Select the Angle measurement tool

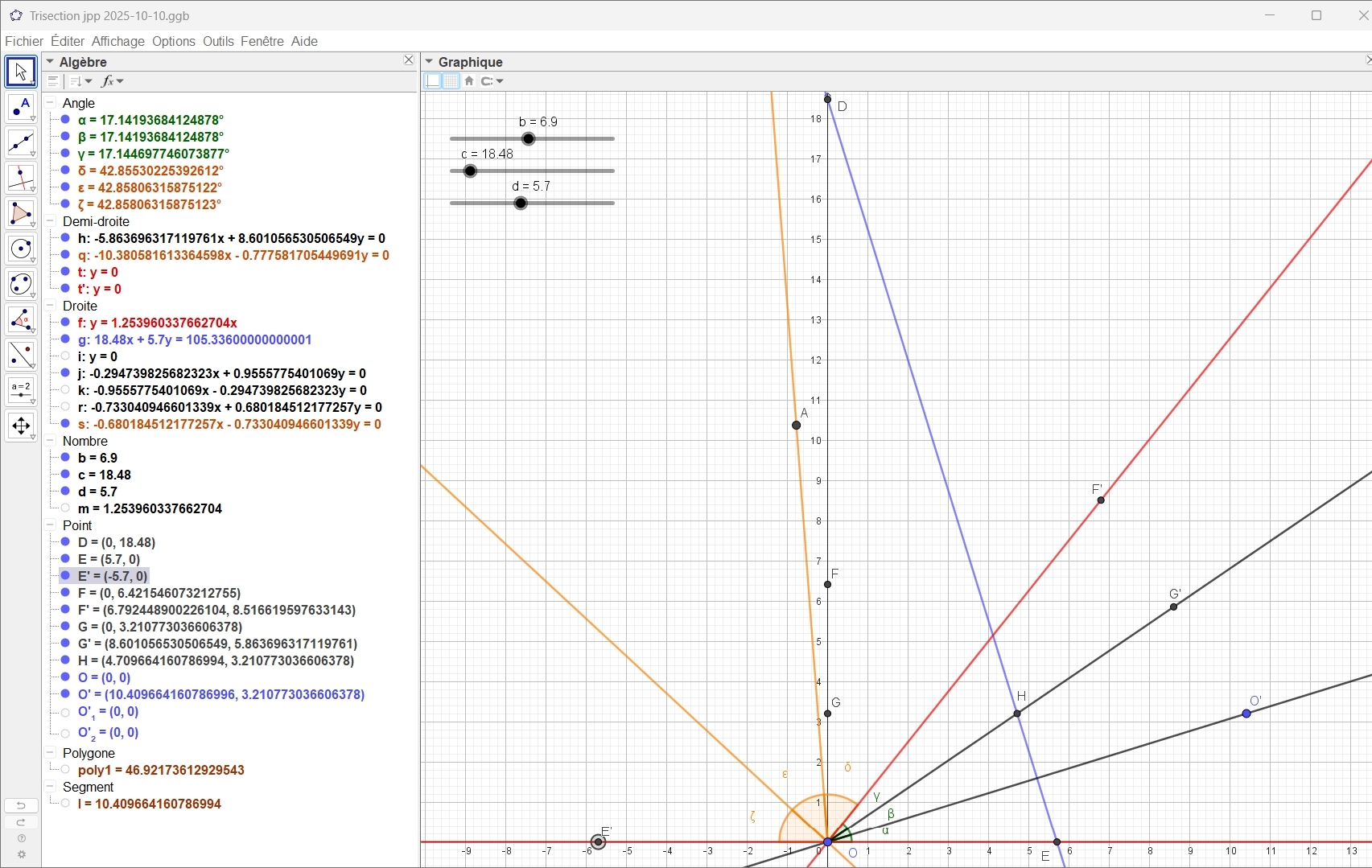click(21, 320)
